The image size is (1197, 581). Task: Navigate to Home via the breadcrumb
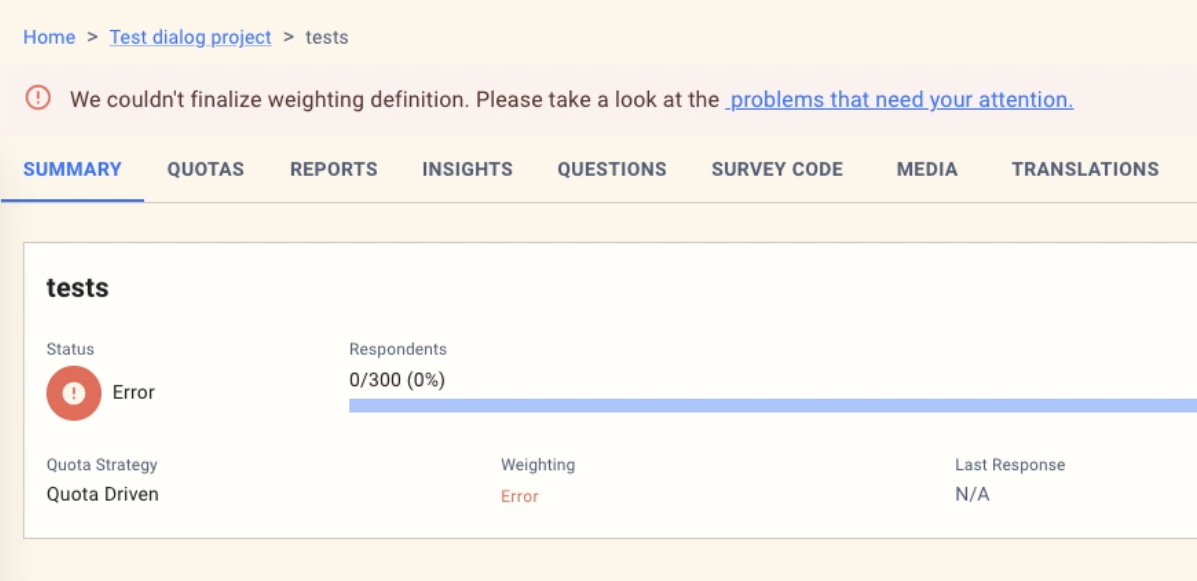[49, 37]
